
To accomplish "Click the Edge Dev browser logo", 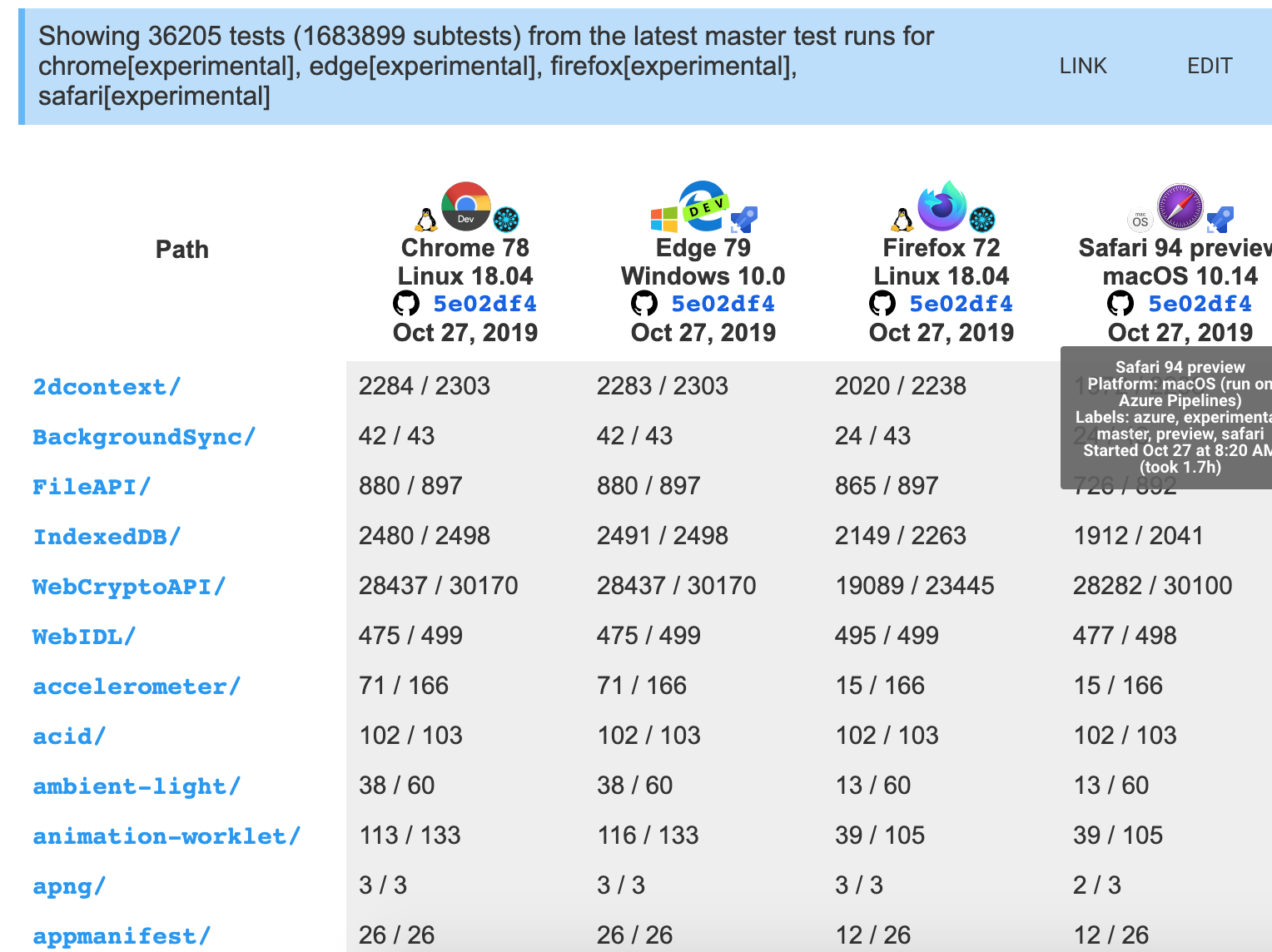I will [703, 205].
